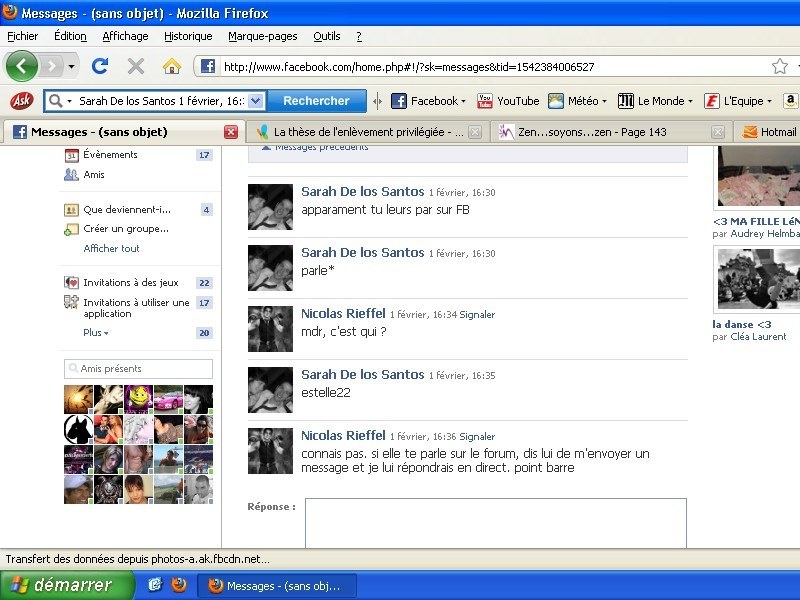This screenshot has width=800, height=600.
Task: Open the Historique menu
Action: [188, 36]
